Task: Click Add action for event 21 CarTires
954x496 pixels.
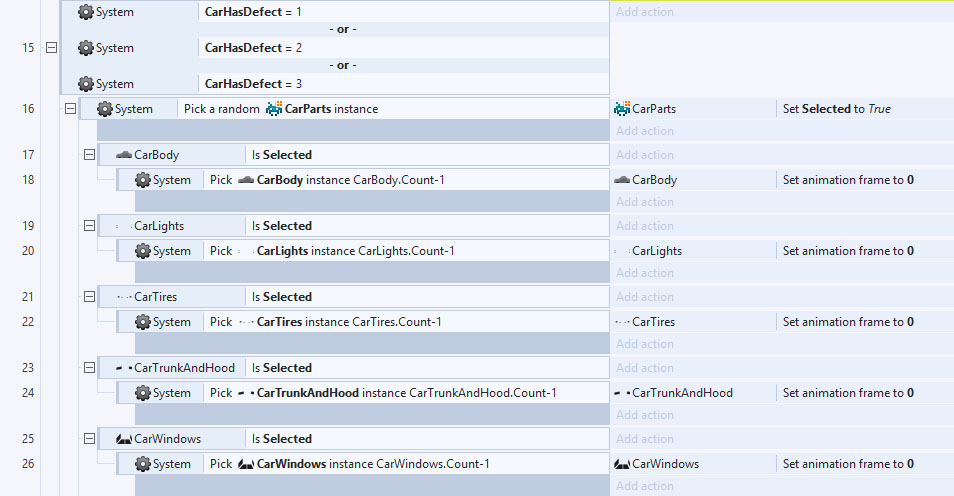Action: click(x=644, y=296)
